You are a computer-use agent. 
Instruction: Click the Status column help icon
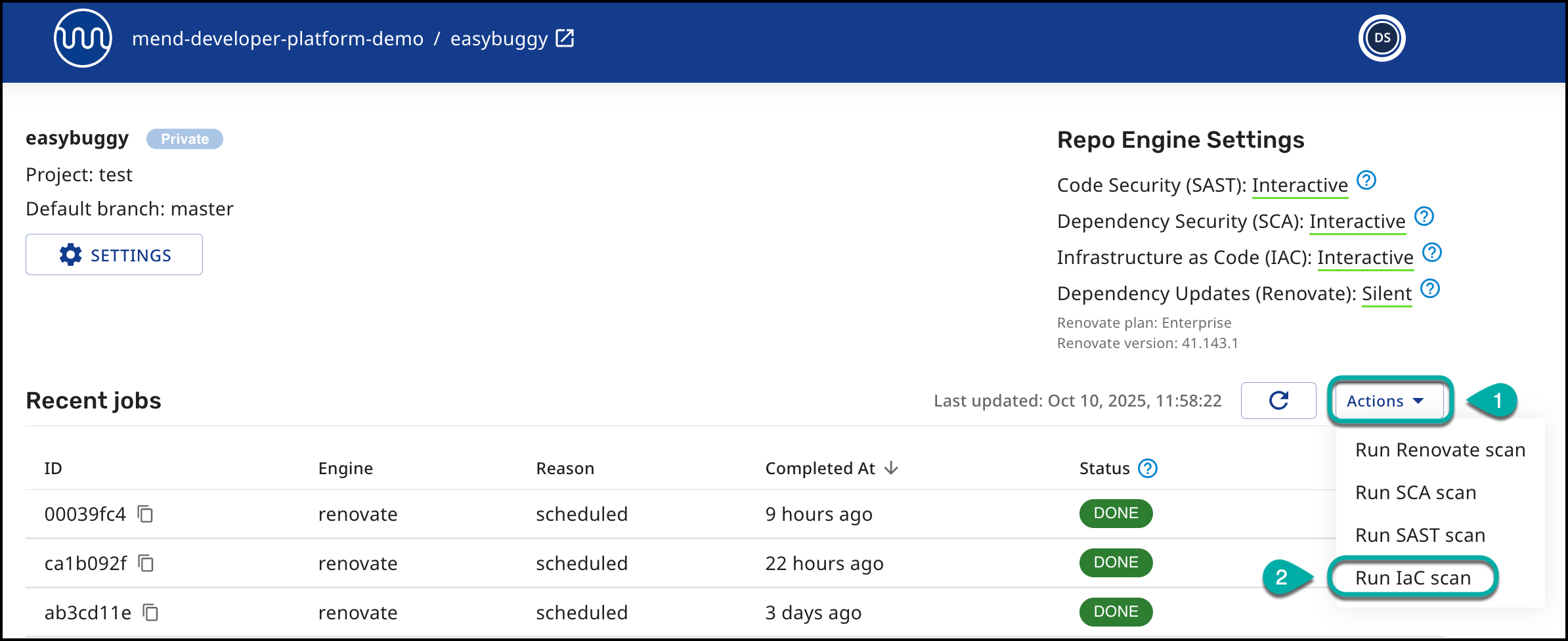(x=1148, y=468)
